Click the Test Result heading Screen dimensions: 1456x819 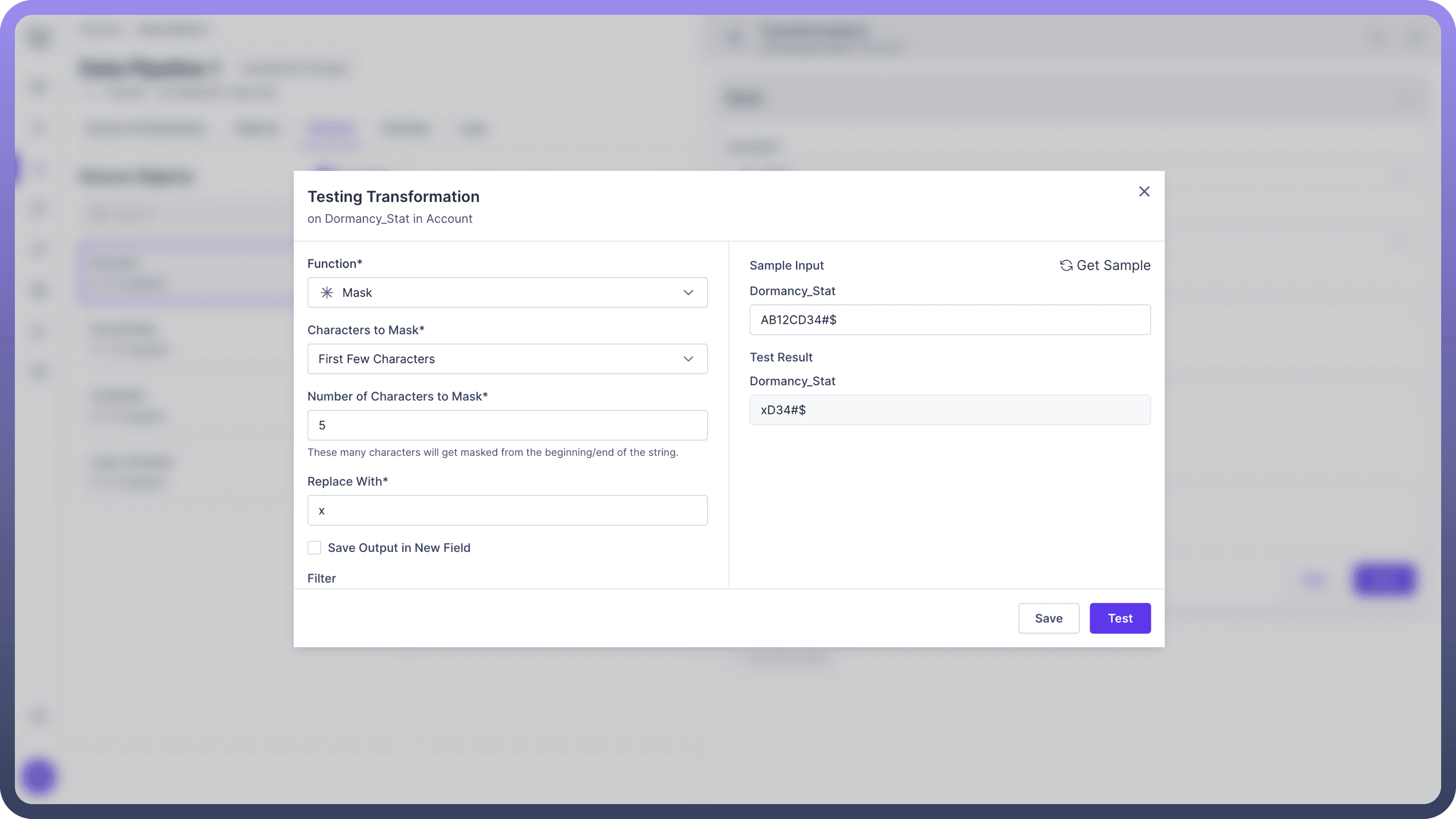point(781,357)
